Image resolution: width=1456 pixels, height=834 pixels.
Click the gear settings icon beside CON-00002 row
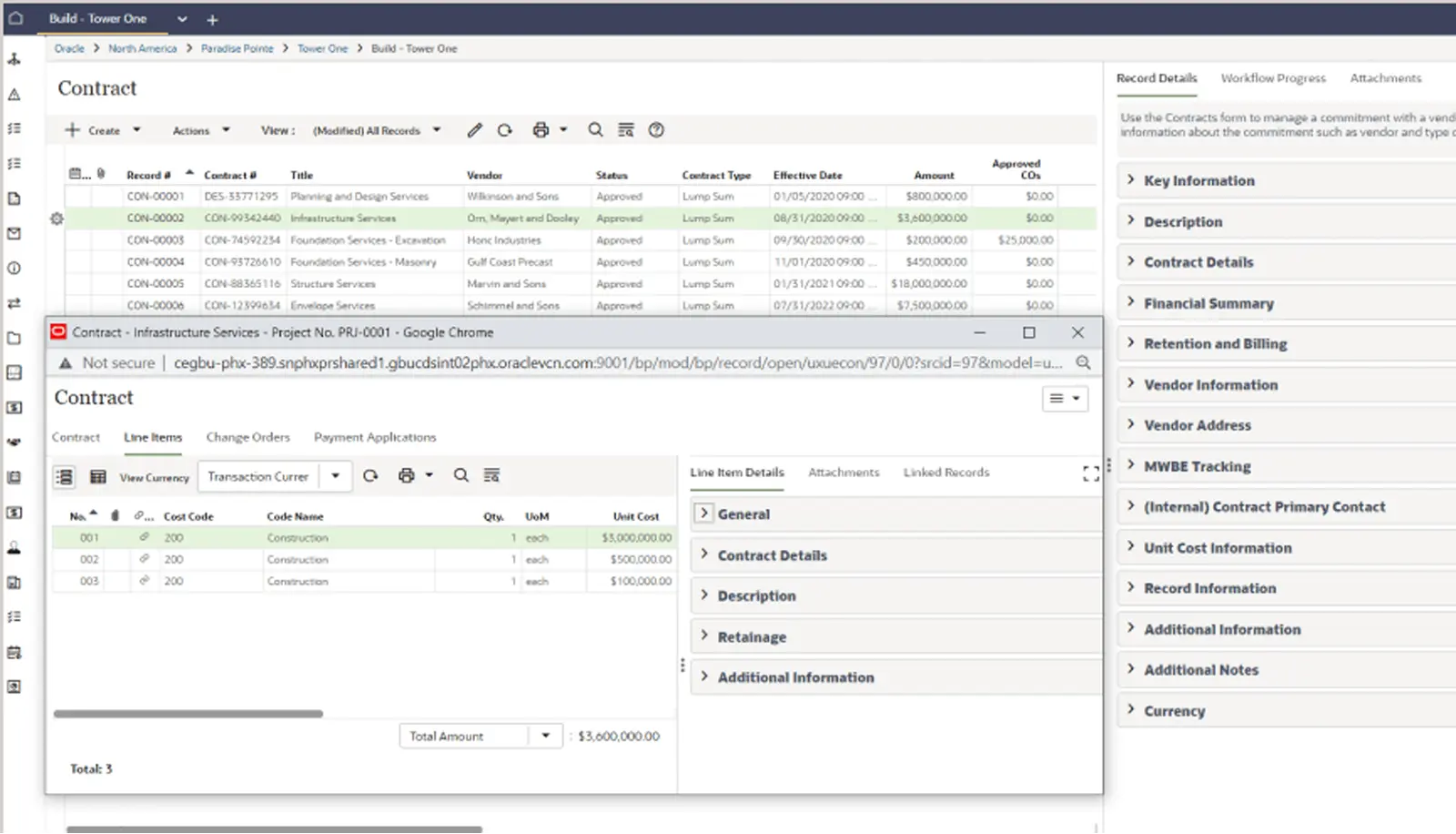56,218
